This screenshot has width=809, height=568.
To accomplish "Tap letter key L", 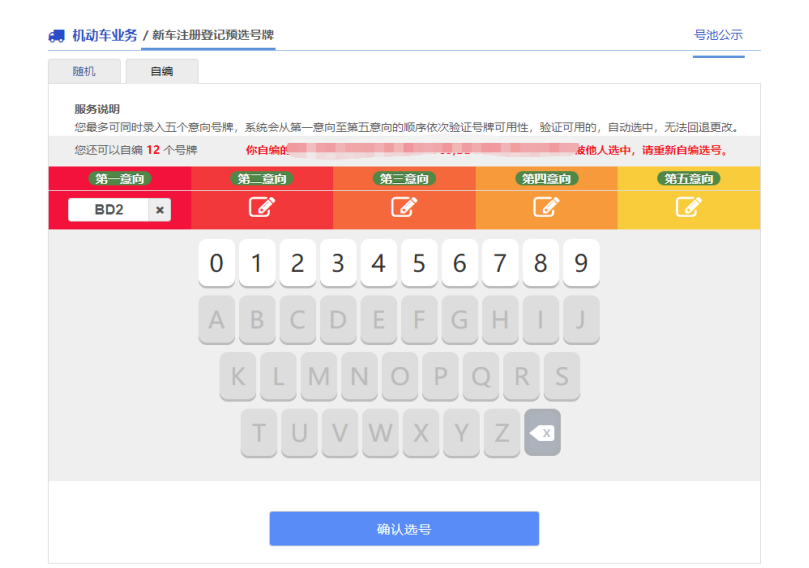I will [x=278, y=376].
